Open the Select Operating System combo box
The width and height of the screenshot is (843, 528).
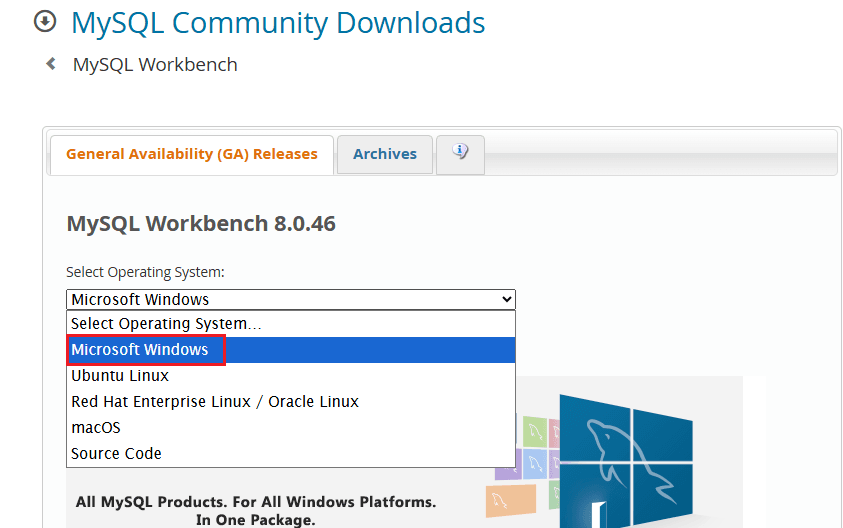291,299
